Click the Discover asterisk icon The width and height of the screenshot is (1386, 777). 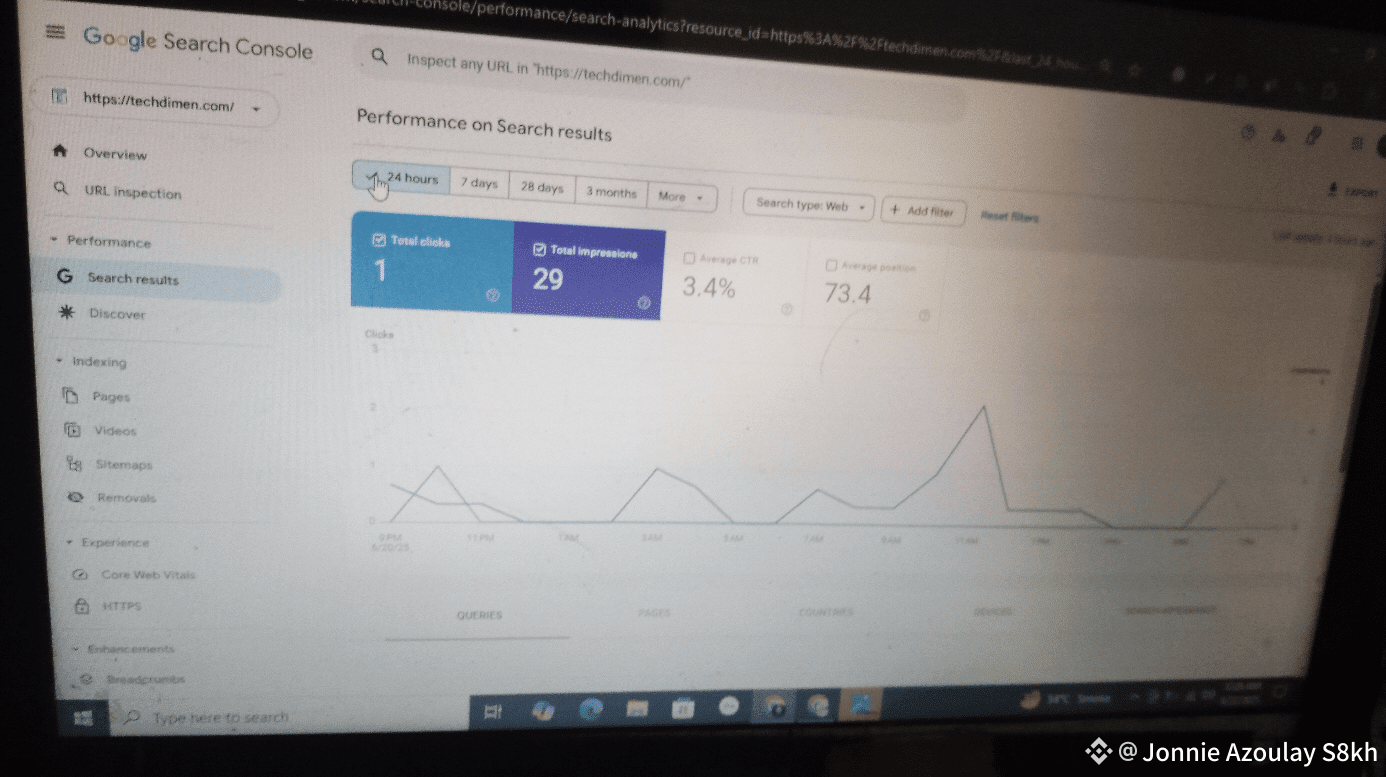[x=67, y=313]
